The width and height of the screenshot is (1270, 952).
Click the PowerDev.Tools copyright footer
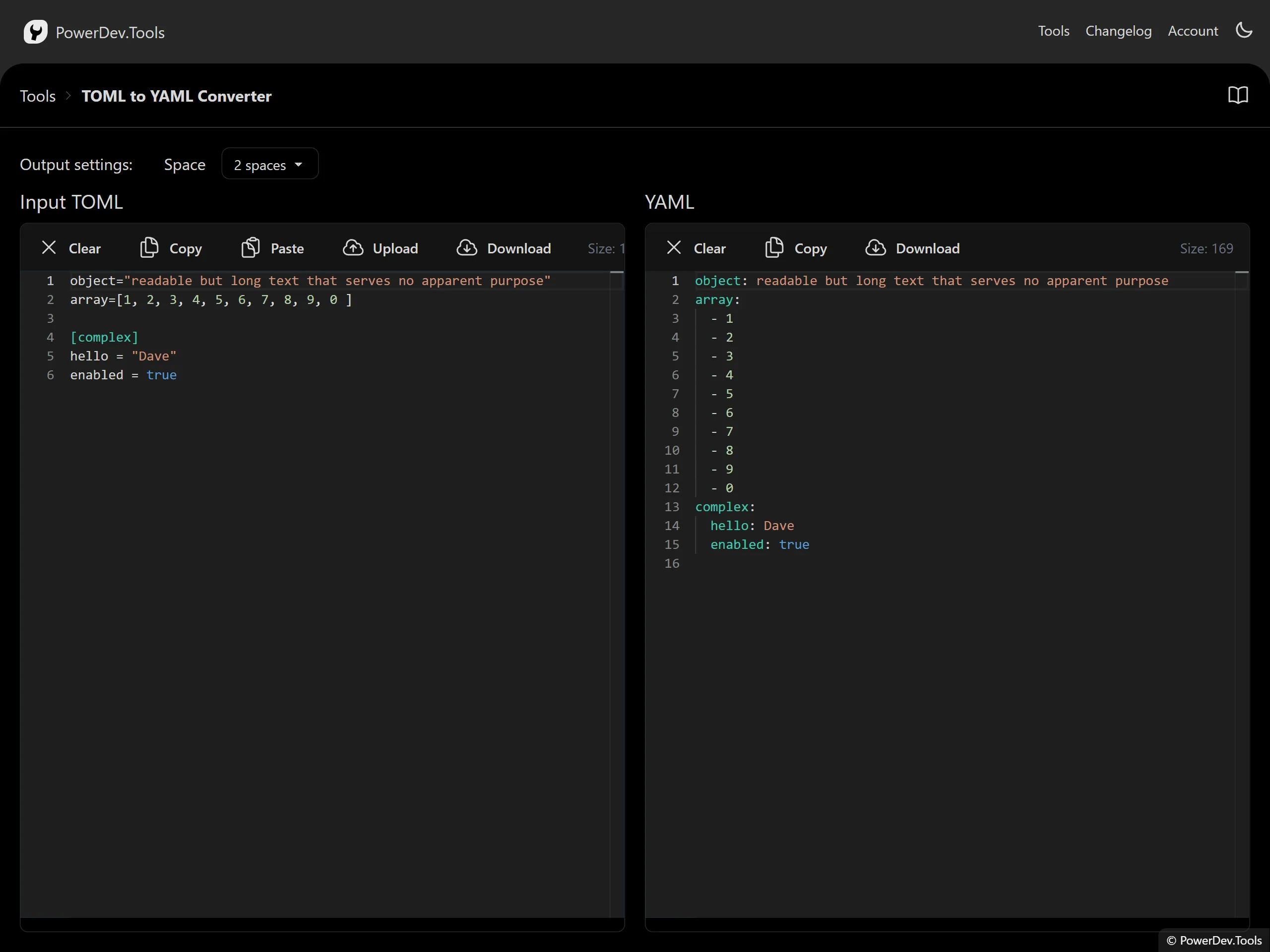(x=1214, y=940)
